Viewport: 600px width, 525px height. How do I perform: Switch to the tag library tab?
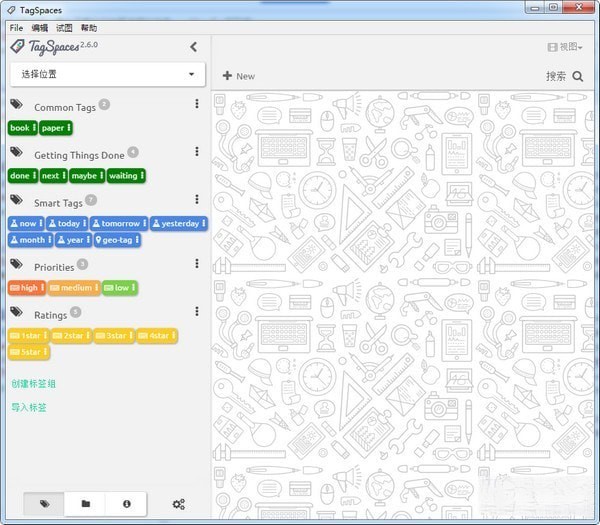click(x=44, y=504)
